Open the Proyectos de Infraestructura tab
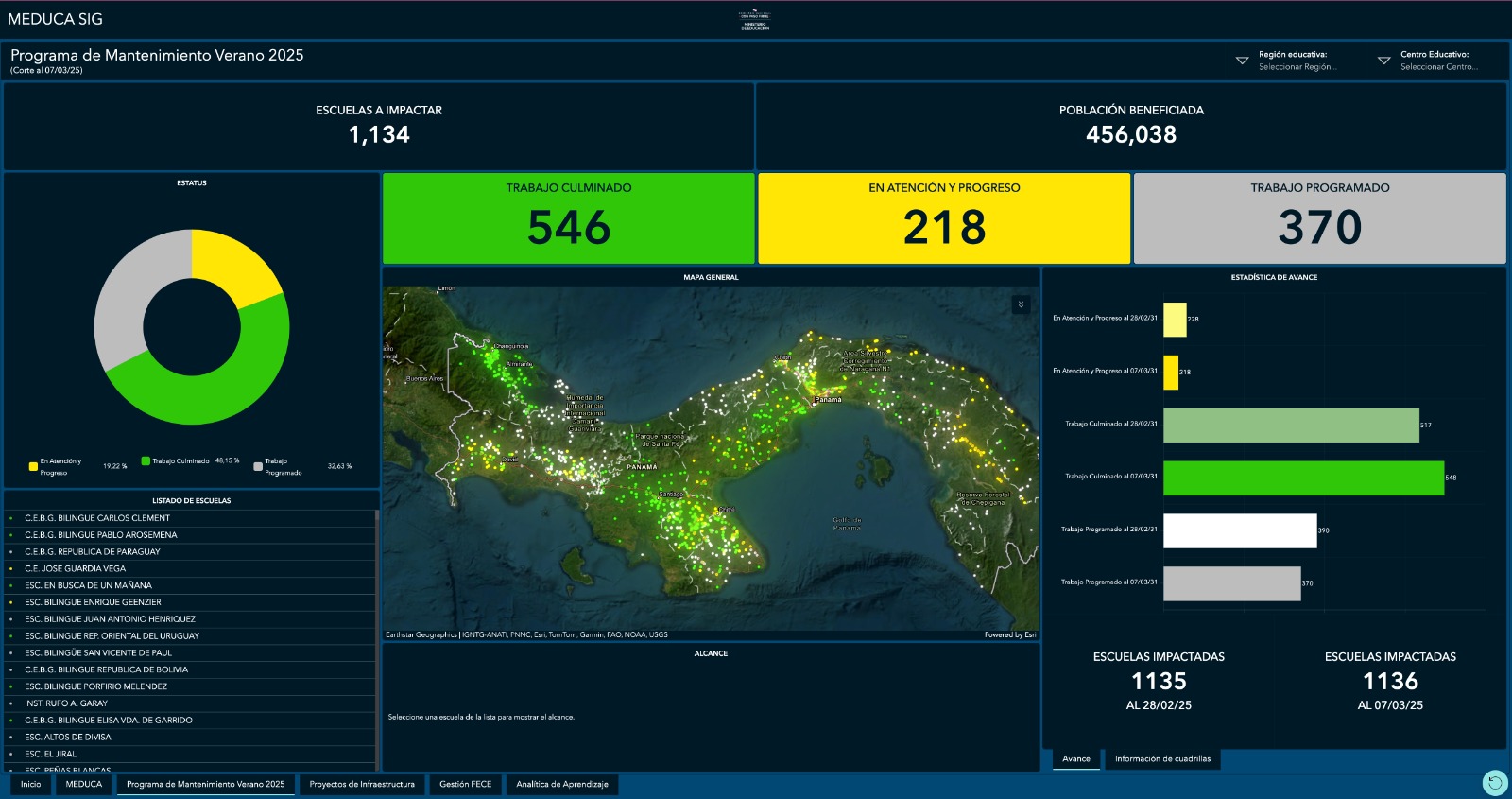 click(362, 784)
